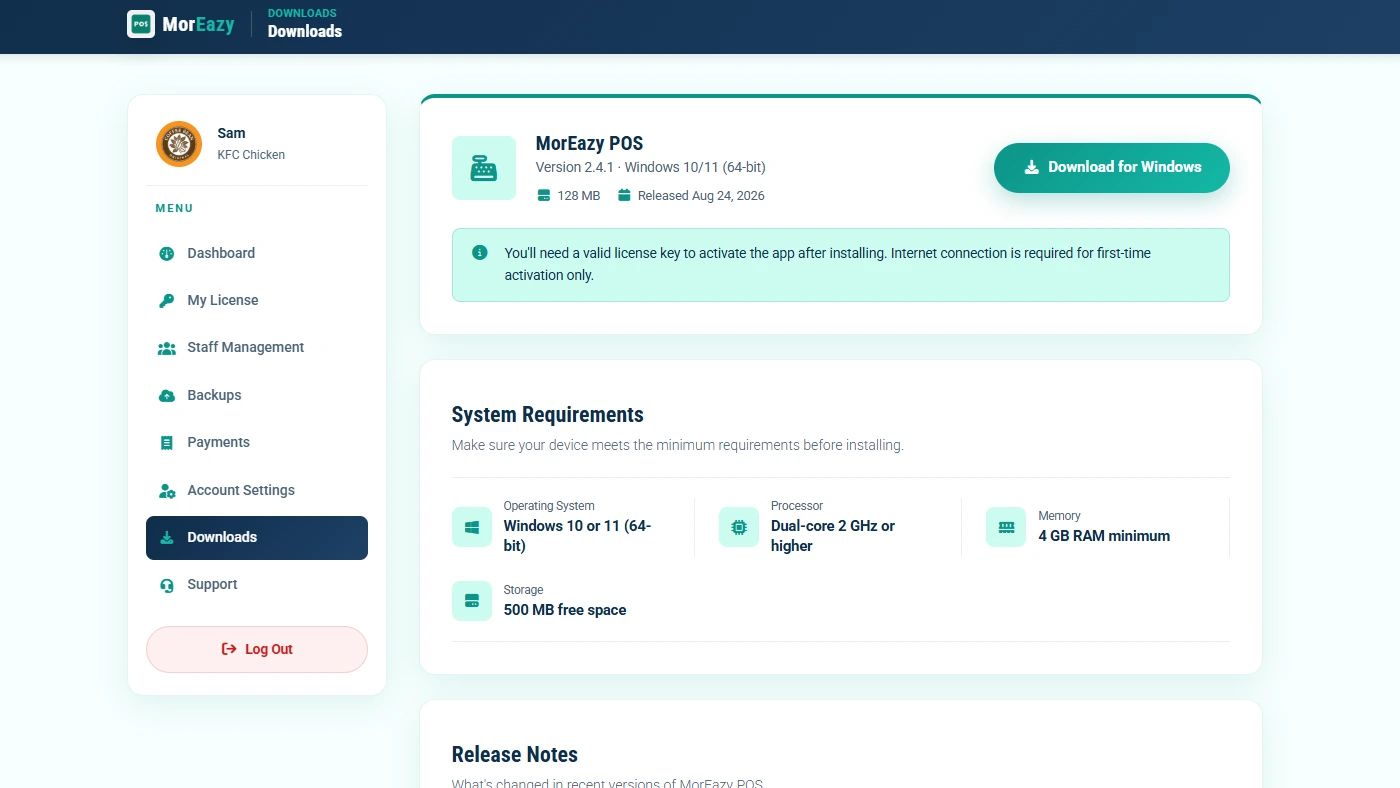Click Sam's profile avatar
Screen dimensions: 1400x788
coord(179,144)
